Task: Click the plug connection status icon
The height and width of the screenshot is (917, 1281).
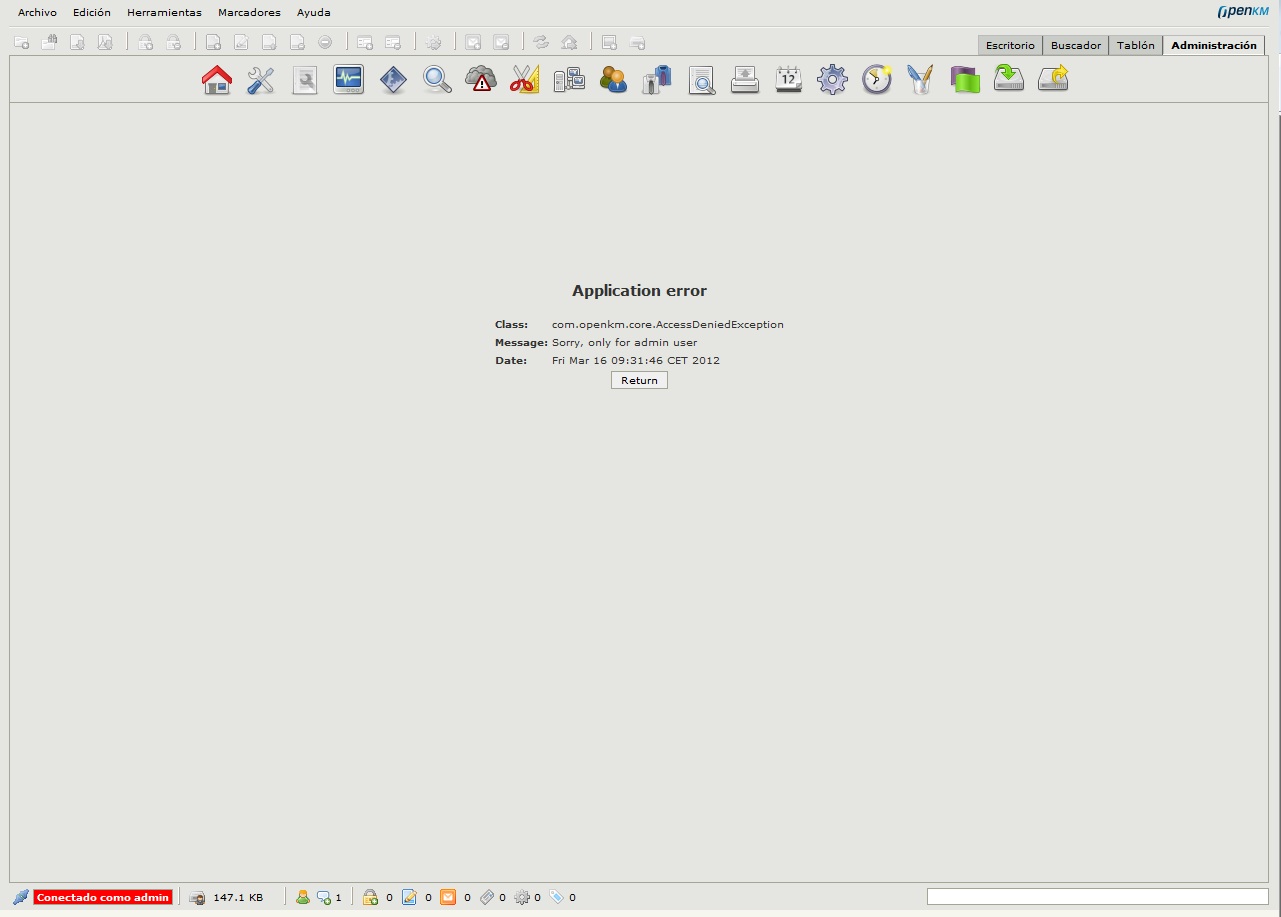Action: pyautogui.click(x=20, y=897)
